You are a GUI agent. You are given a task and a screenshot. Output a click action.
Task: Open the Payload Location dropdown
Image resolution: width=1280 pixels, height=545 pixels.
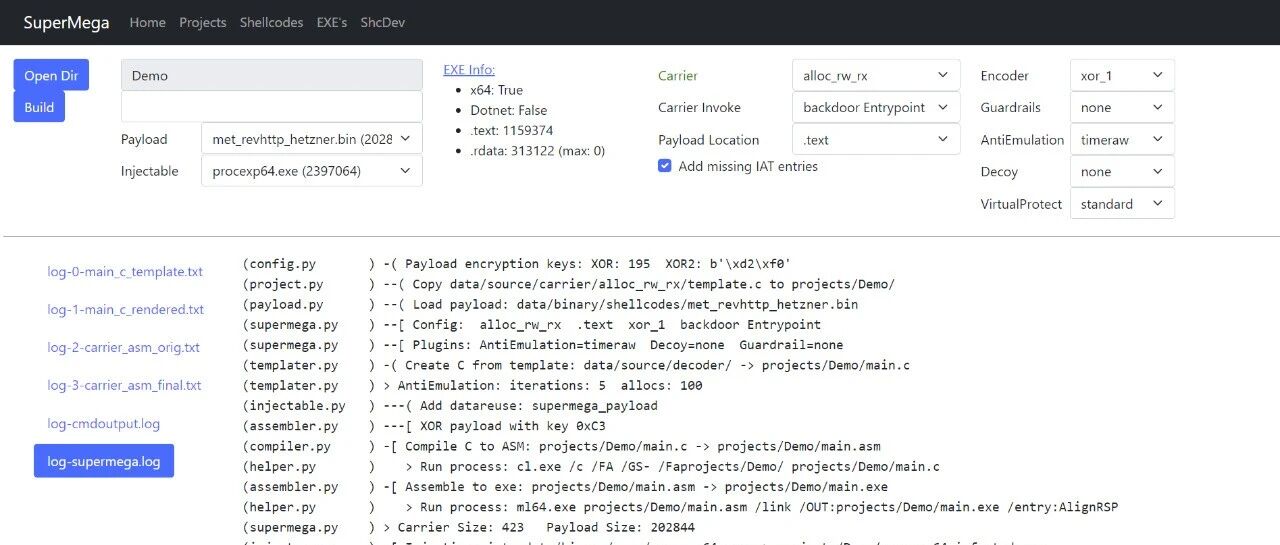point(876,139)
